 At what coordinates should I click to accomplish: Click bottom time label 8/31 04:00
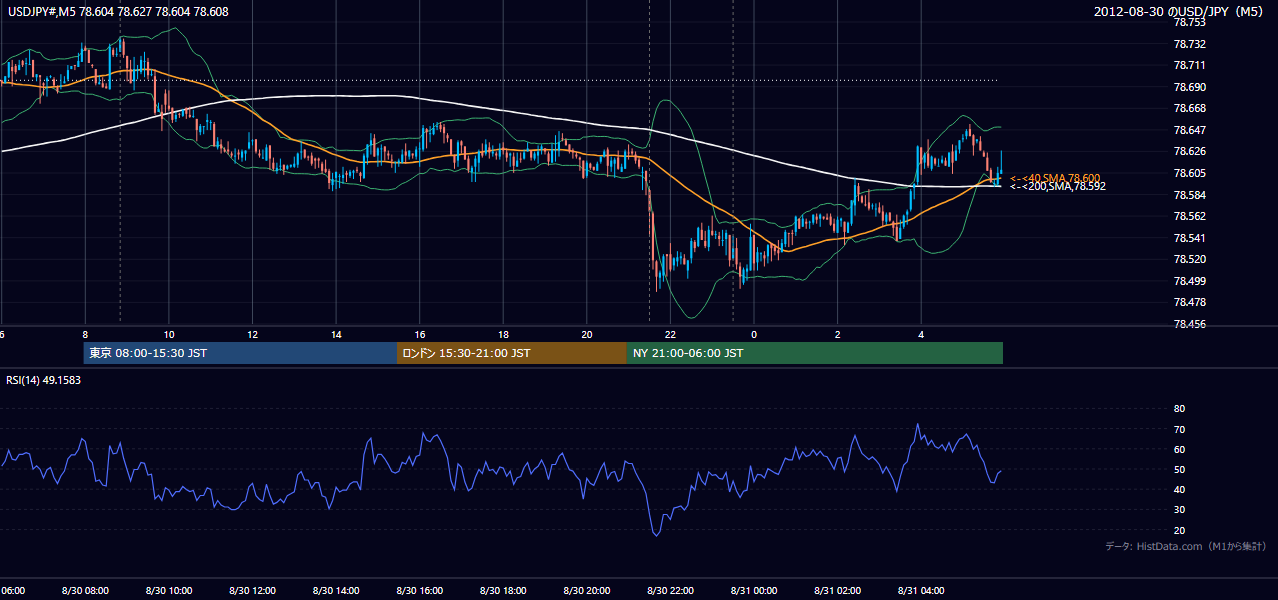921,591
